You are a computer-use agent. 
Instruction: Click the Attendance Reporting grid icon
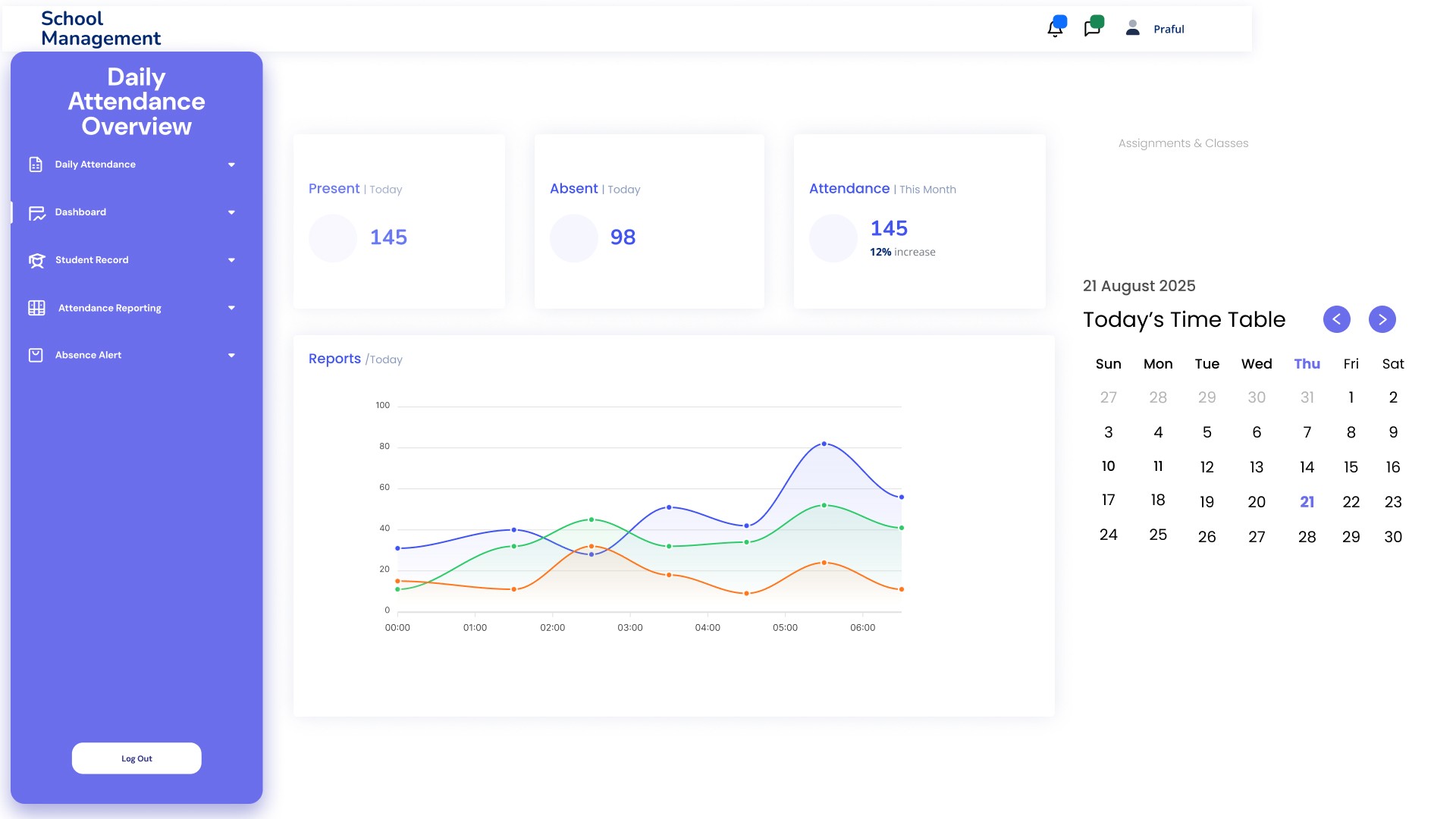point(36,308)
